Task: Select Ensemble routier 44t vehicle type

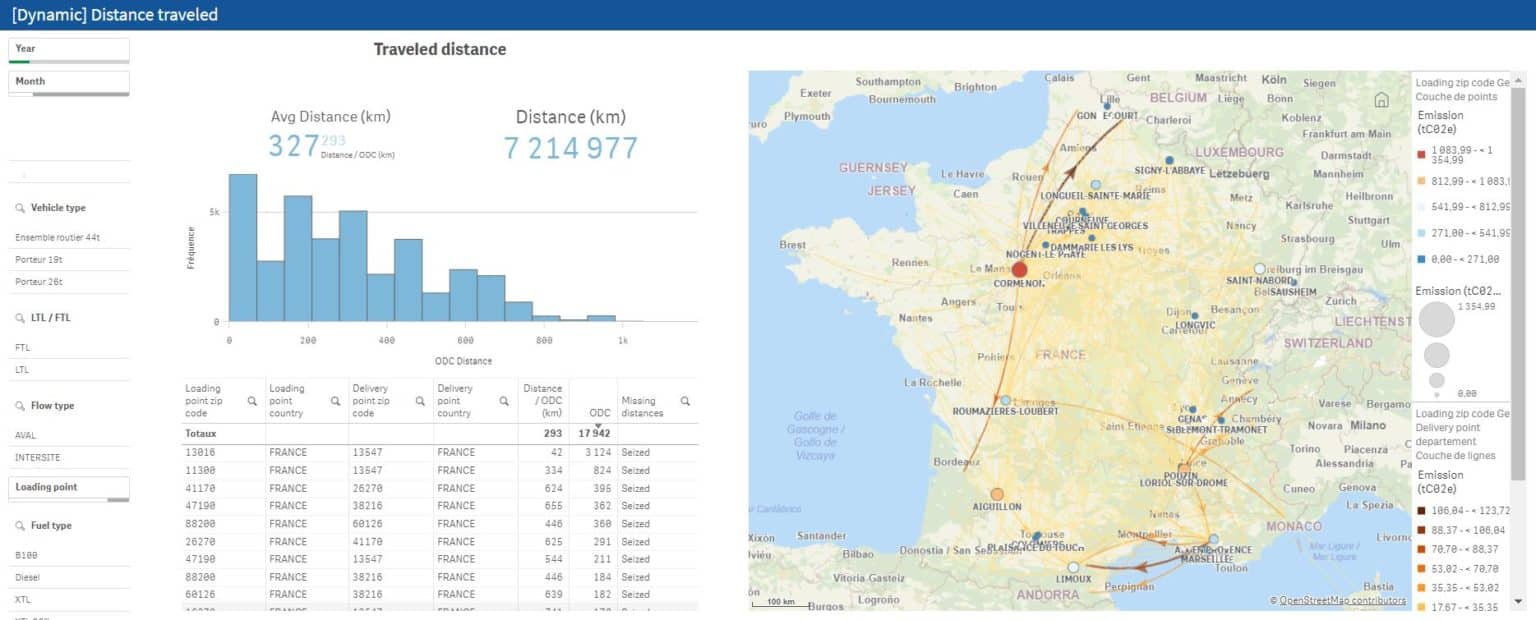Action: [58, 238]
